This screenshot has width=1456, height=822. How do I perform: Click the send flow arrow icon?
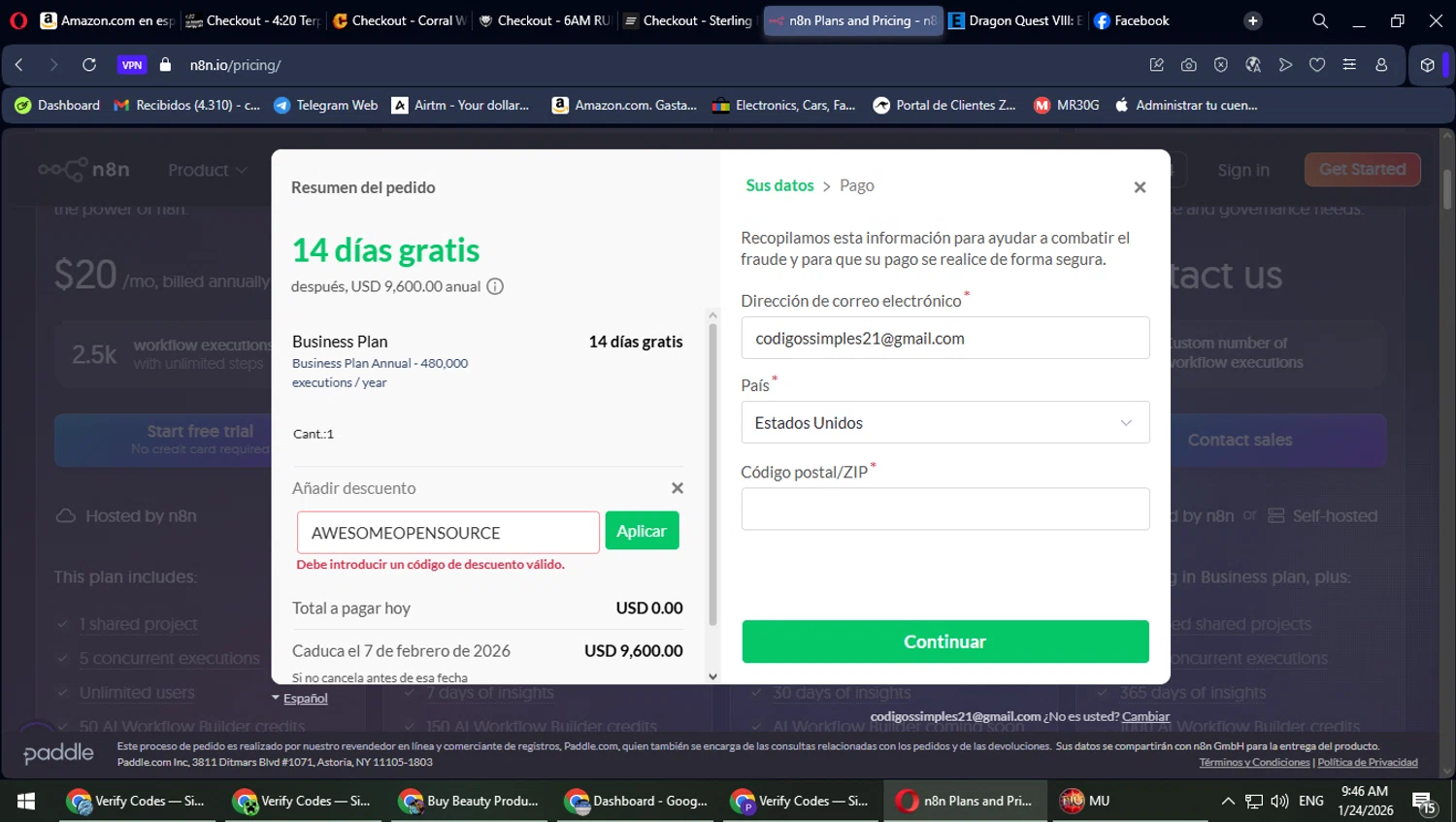1285,65
